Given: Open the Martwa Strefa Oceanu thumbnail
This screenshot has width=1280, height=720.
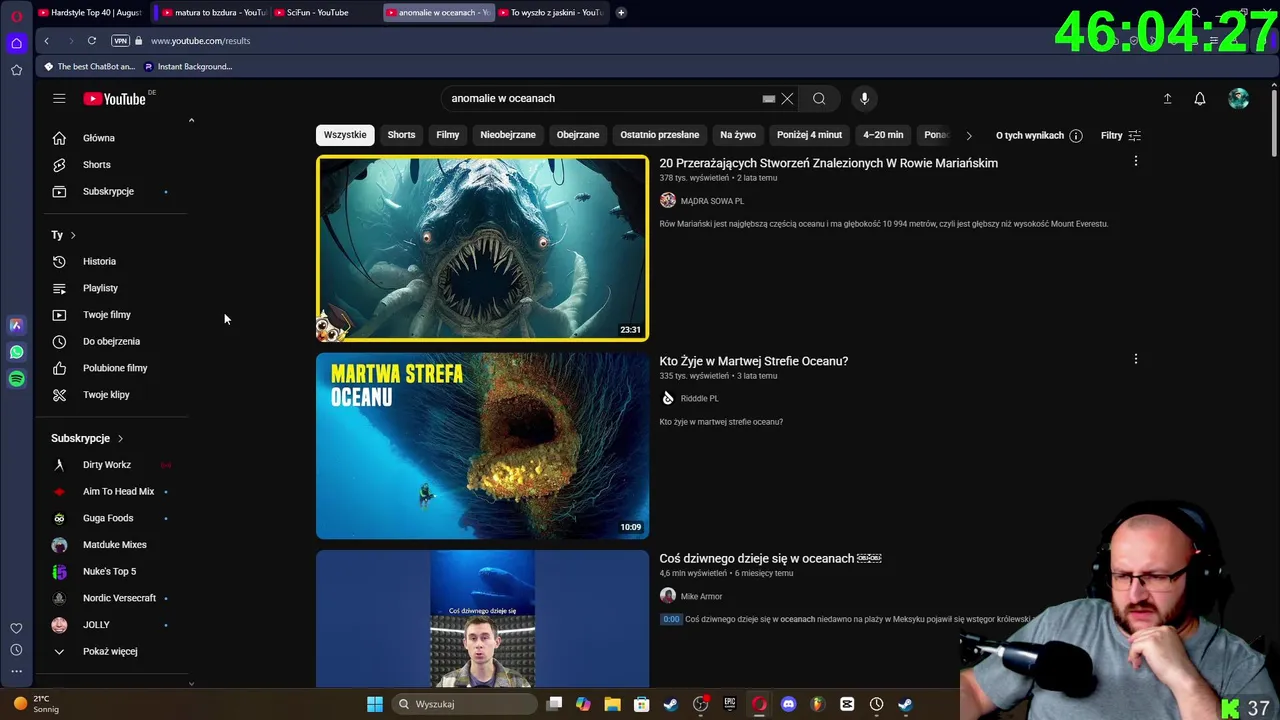Looking at the screenshot, I should 482,446.
